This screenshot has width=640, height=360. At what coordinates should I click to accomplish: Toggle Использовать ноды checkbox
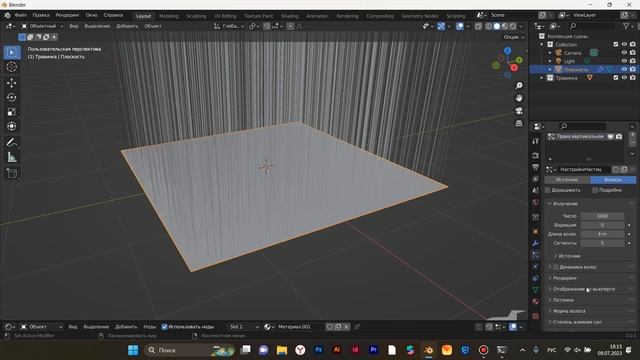tap(164, 327)
